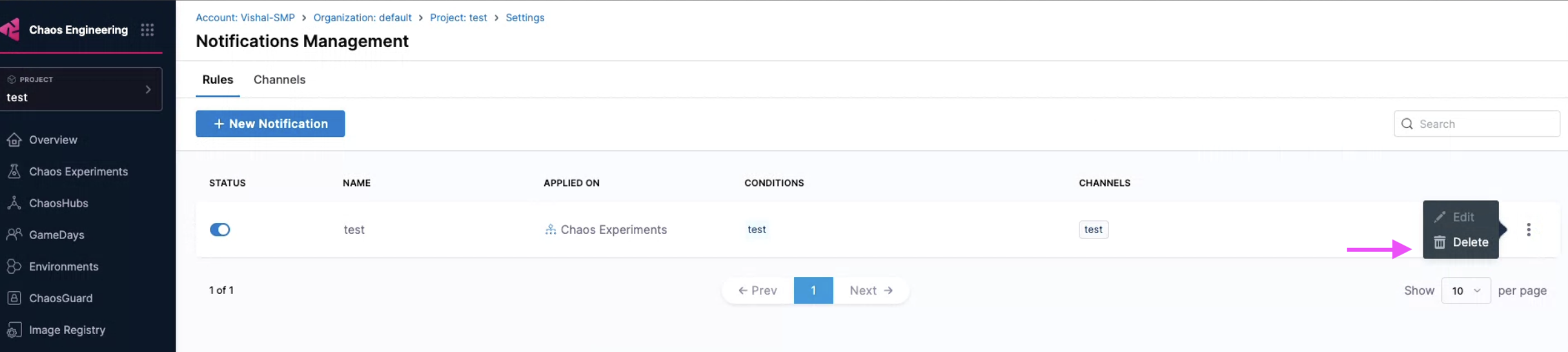Open ChaosGuard in the sidebar
1568x352 pixels.
click(60, 298)
